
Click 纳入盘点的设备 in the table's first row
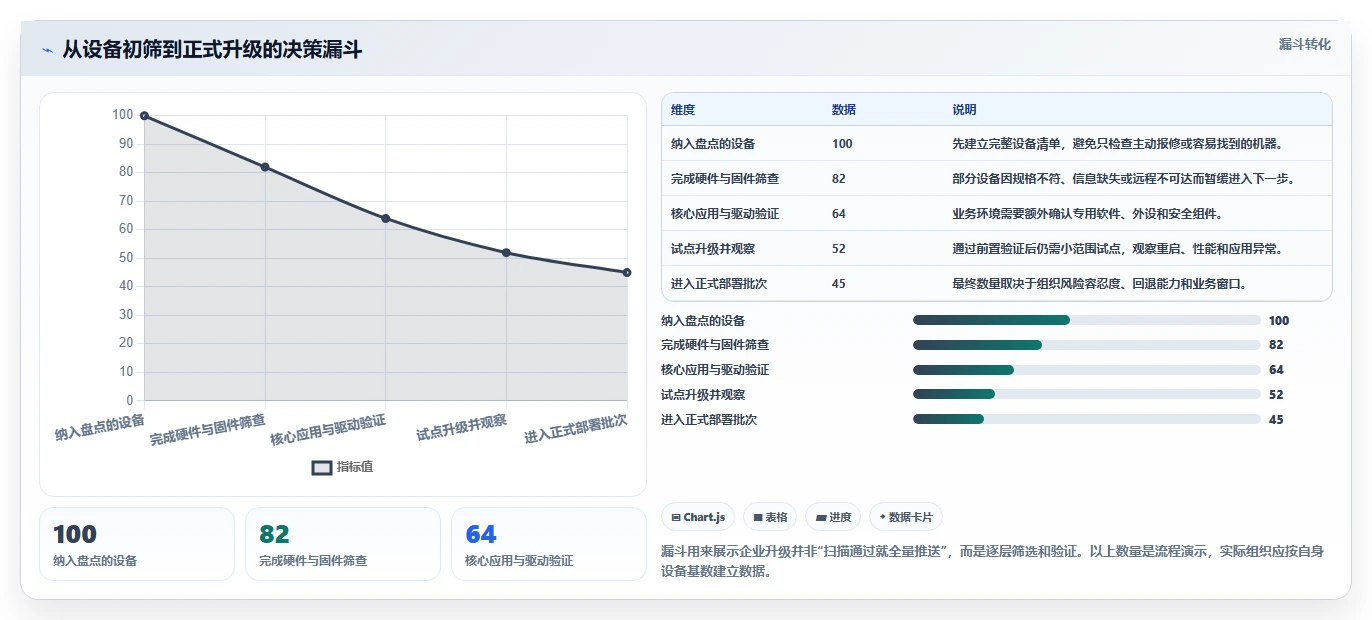(713, 144)
